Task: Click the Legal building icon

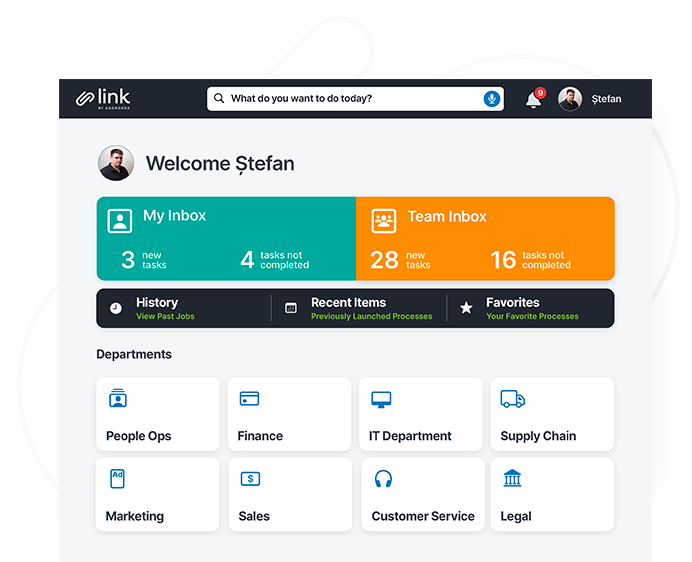Action: 513,479
